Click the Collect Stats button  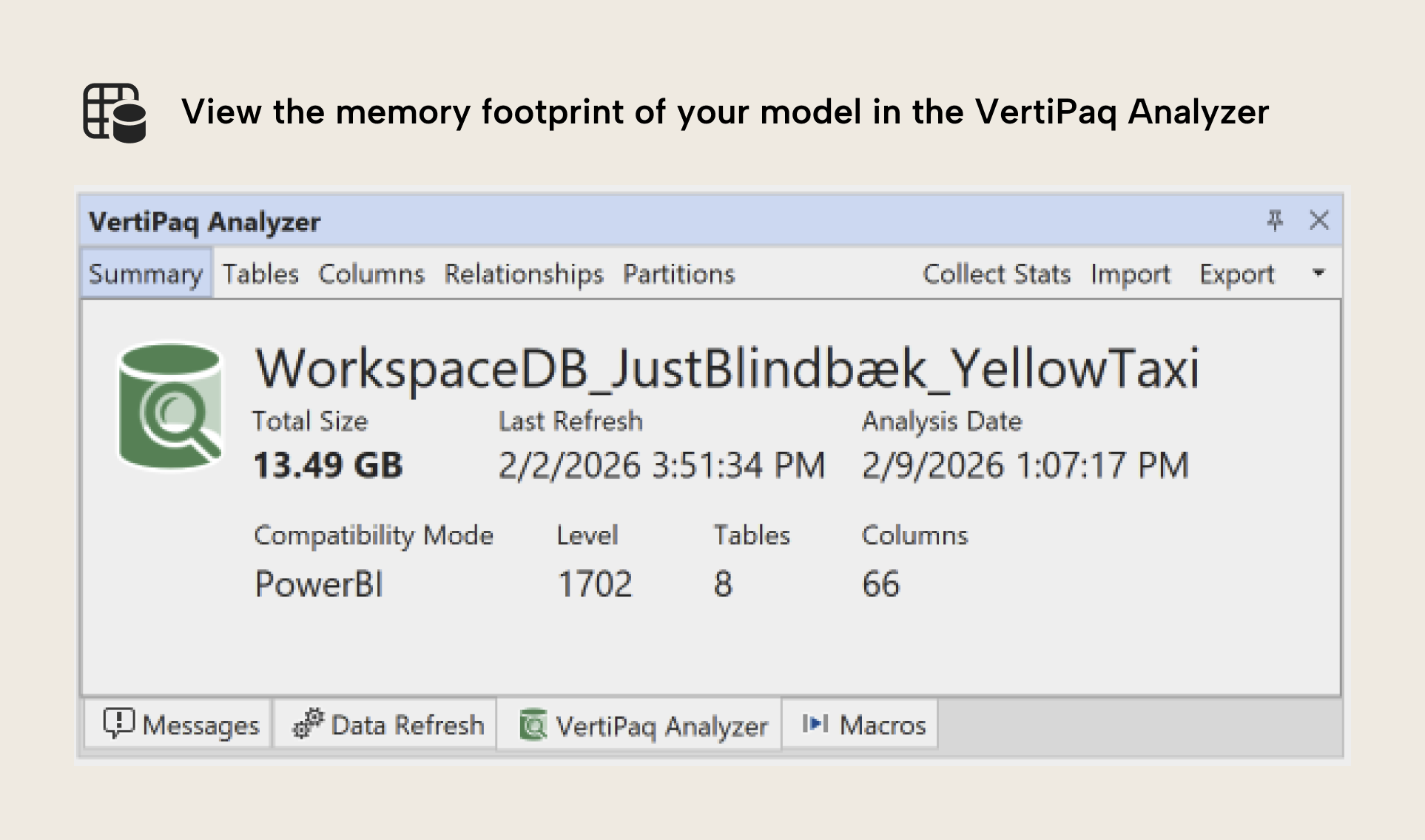[997, 274]
